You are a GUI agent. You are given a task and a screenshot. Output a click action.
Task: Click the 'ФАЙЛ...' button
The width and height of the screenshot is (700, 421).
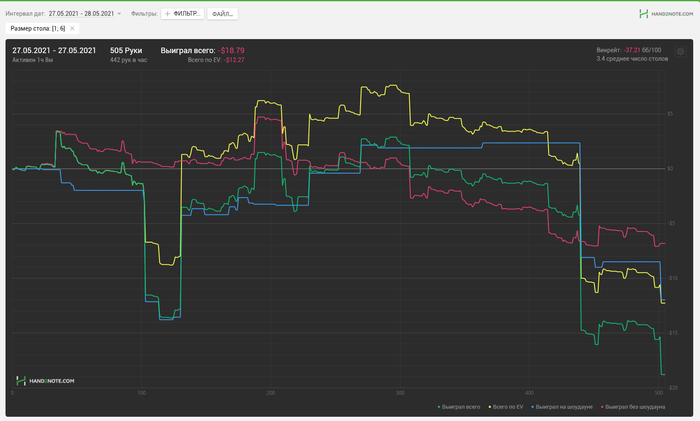pyautogui.click(x=222, y=14)
